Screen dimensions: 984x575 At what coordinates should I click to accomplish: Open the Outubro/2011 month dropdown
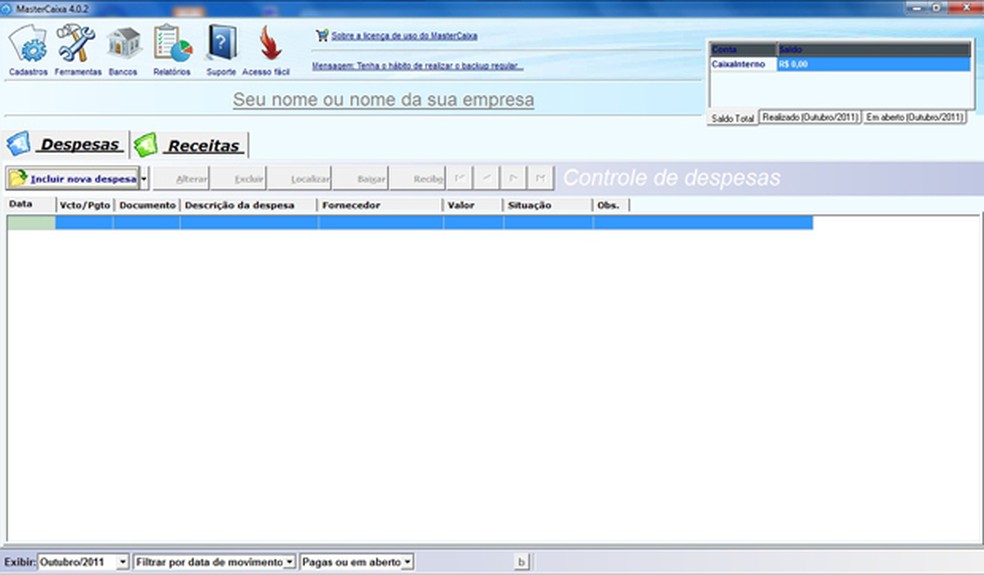(x=123, y=562)
